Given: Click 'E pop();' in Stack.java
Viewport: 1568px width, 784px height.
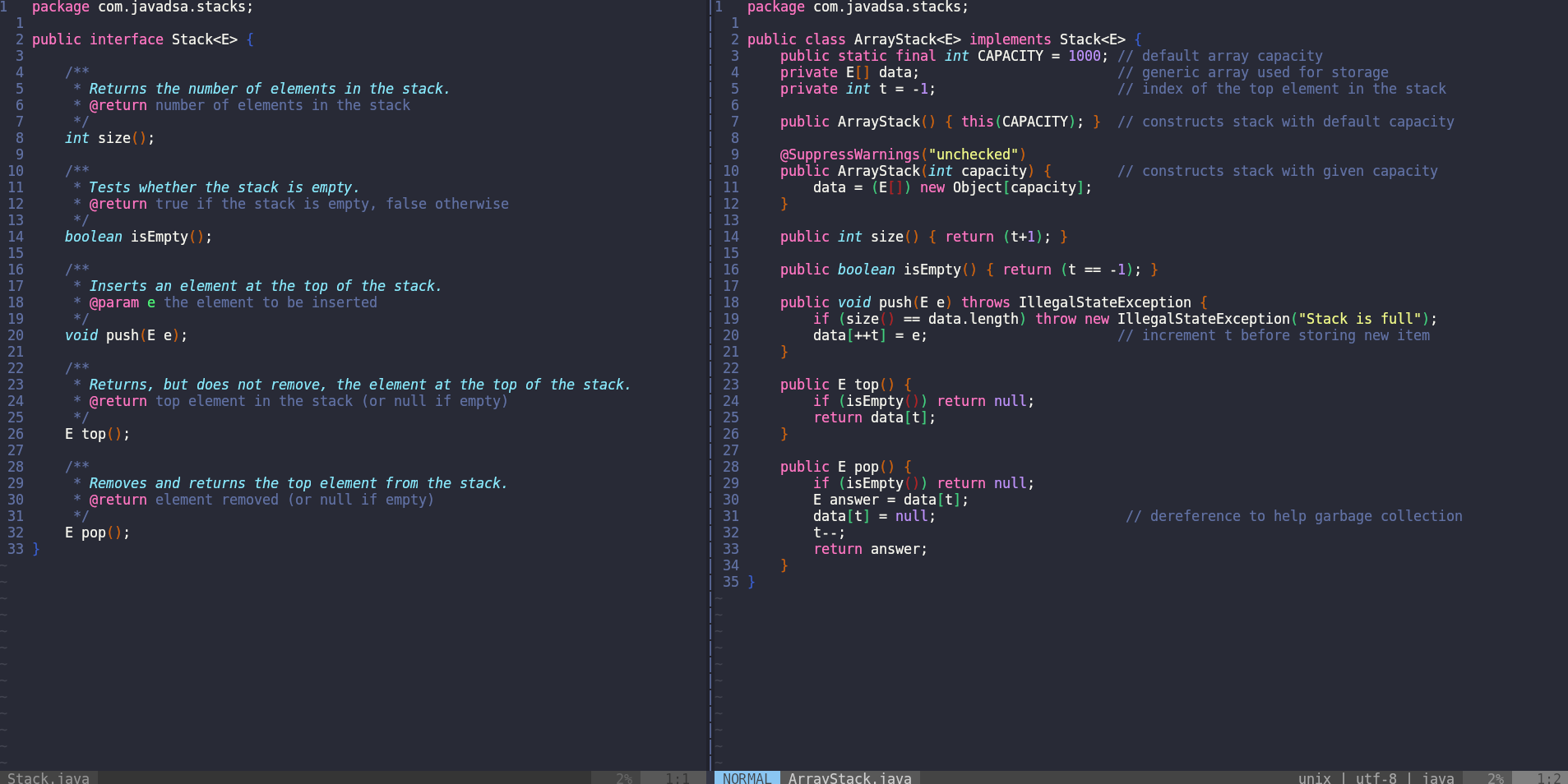Looking at the screenshot, I should (x=98, y=533).
